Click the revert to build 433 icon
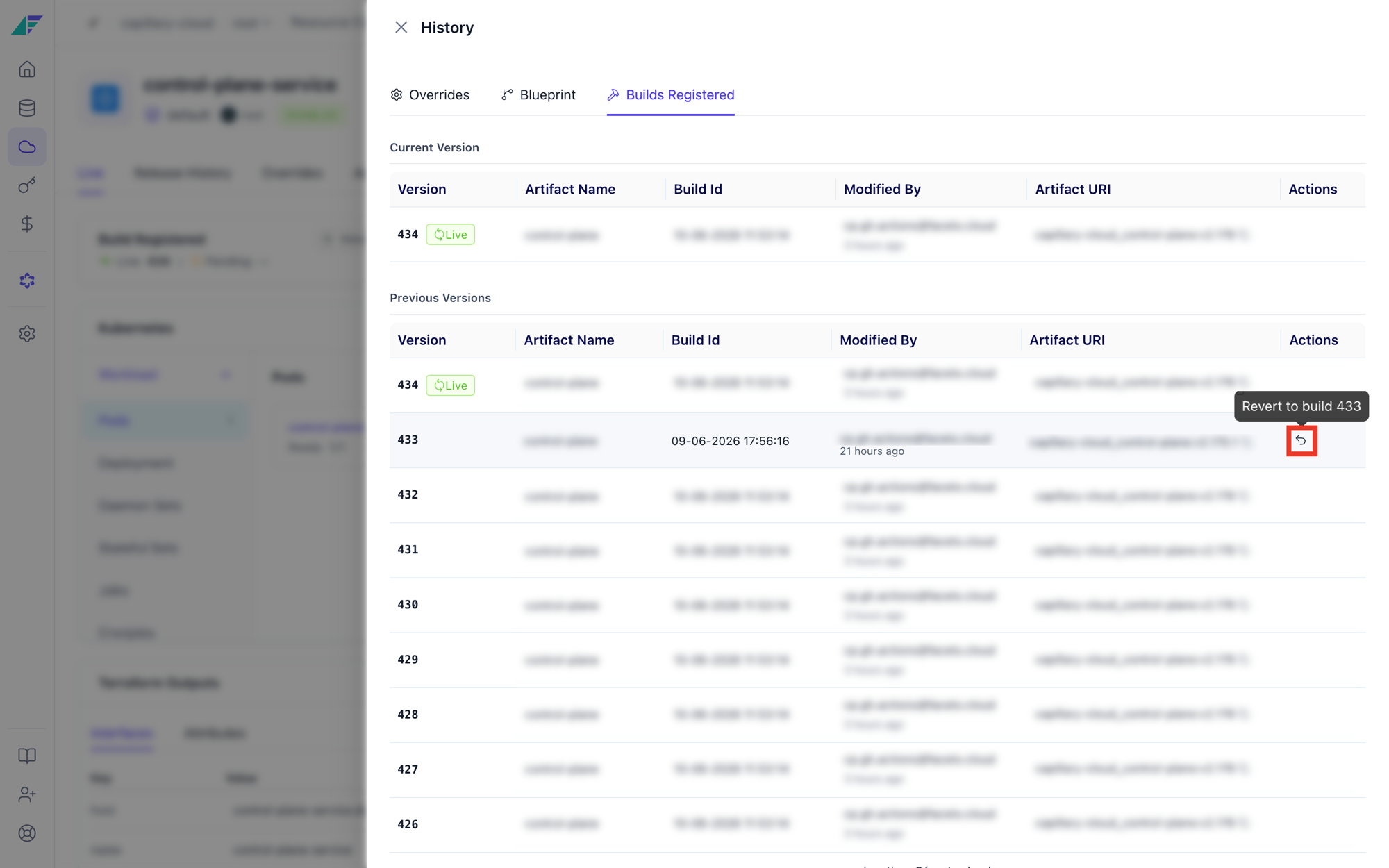The height and width of the screenshot is (868, 1389). [1301, 440]
